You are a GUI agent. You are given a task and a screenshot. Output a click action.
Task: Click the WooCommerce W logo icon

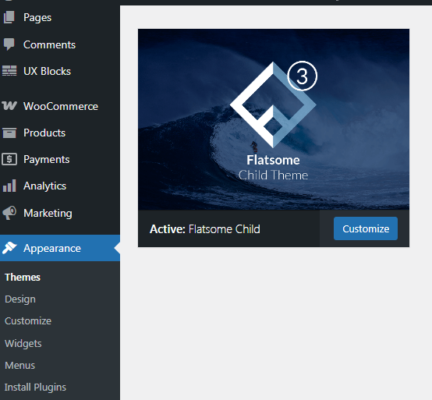pos(9,106)
